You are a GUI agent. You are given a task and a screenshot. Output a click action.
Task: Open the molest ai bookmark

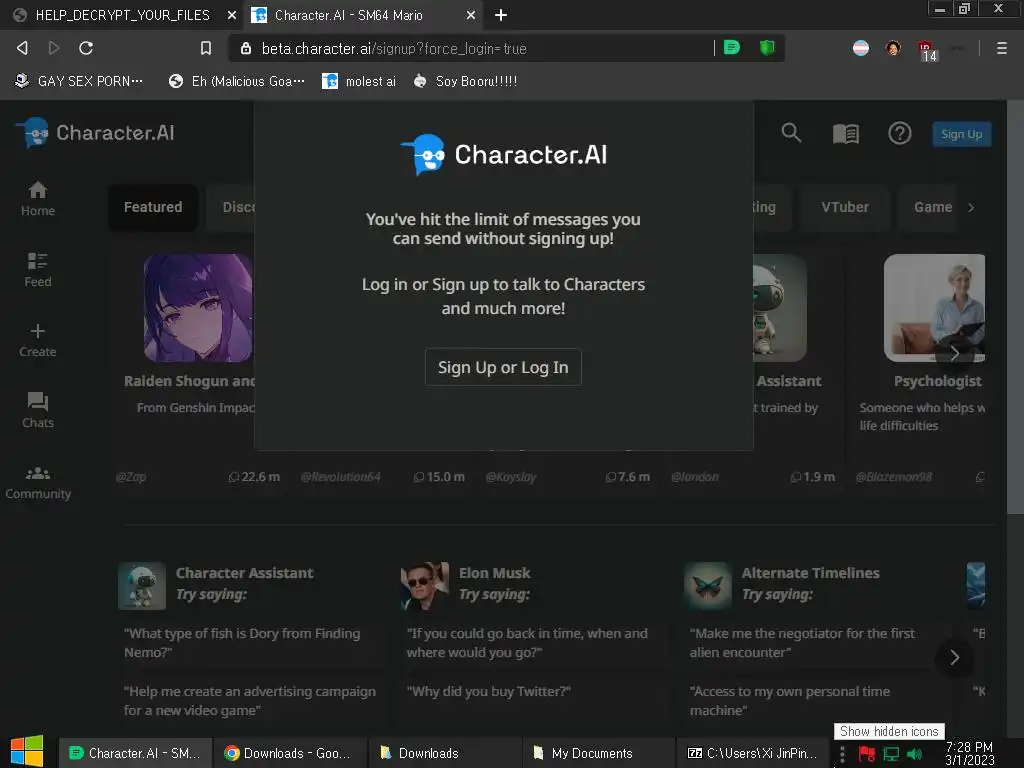[359, 81]
